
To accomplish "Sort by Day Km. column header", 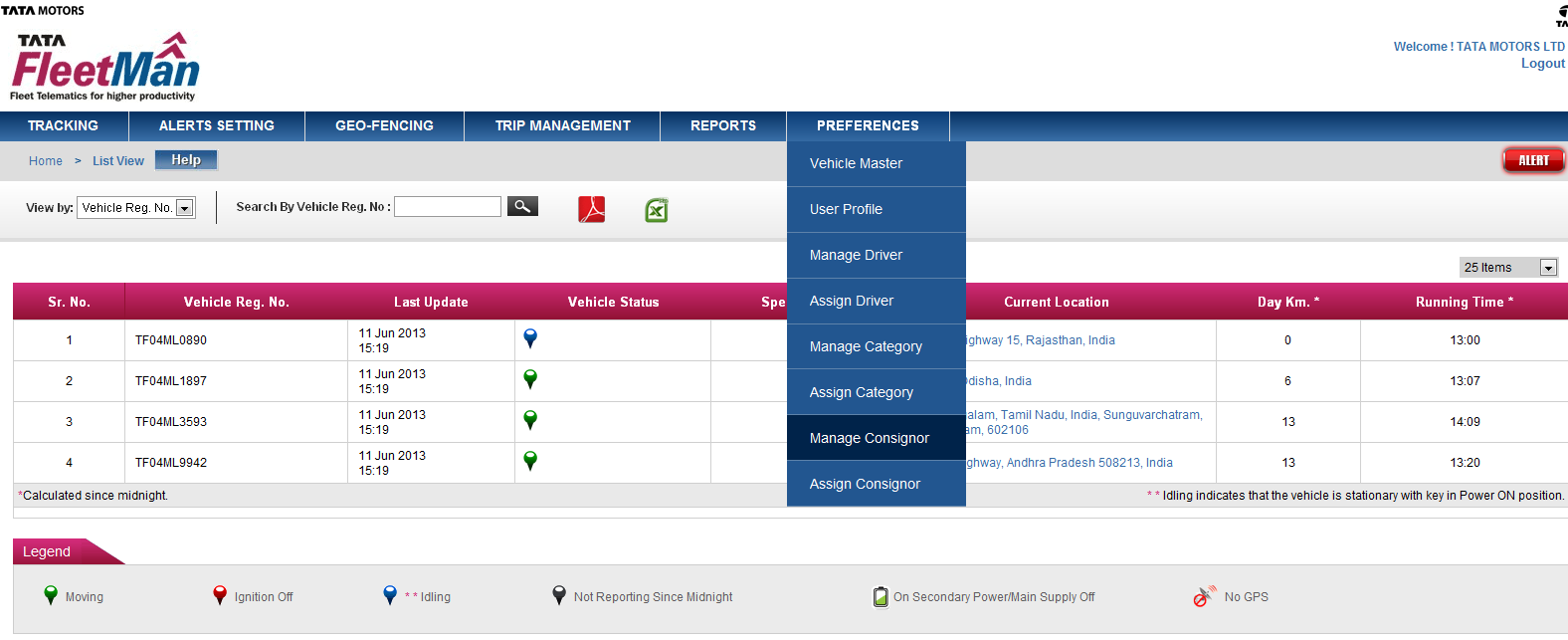I will click(1288, 302).
